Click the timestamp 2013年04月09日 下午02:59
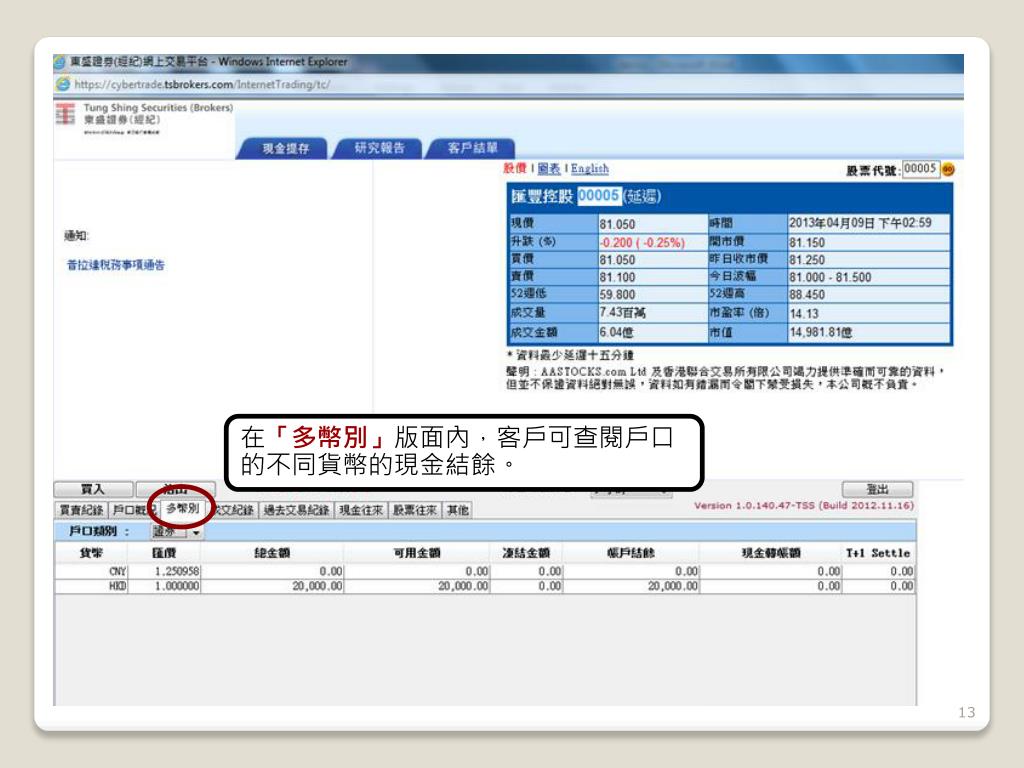The image size is (1024, 768). 860,223
